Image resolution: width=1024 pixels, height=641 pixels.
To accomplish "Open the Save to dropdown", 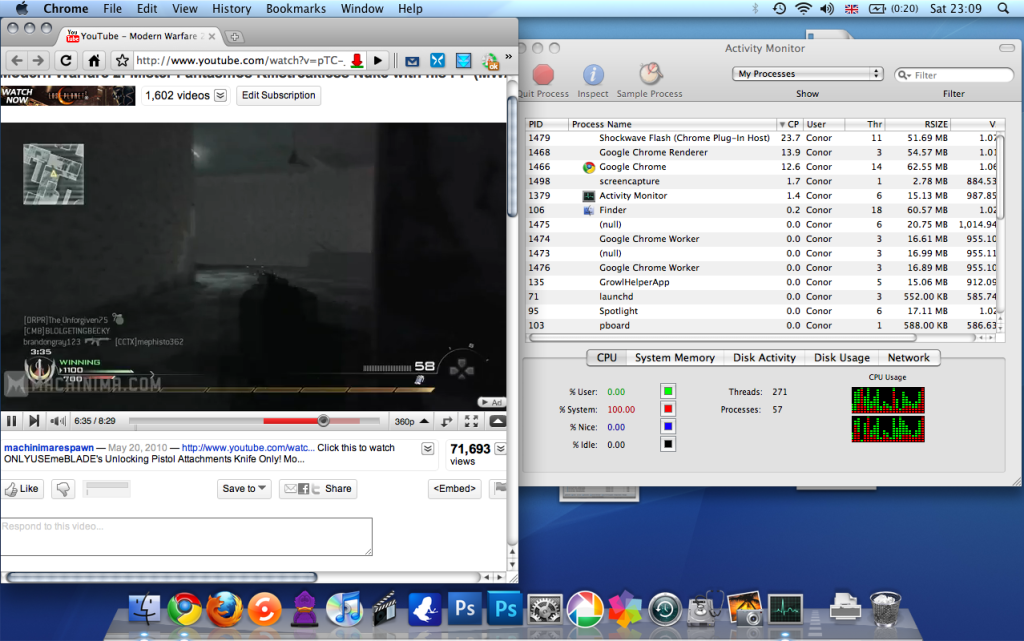I will click(244, 489).
